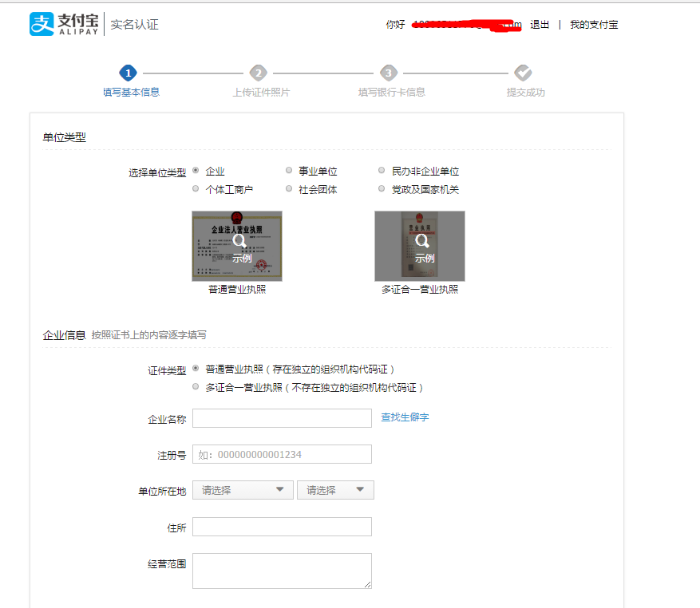This screenshot has width=700, height=608.
Task: Select 个体工商户 radio button
Action: [196, 188]
